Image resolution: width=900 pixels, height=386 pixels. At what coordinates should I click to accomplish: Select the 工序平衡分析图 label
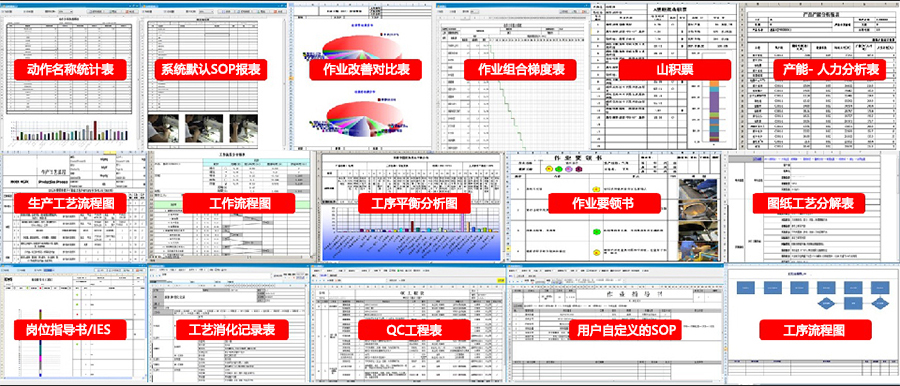pyautogui.click(x=414, y=203)
